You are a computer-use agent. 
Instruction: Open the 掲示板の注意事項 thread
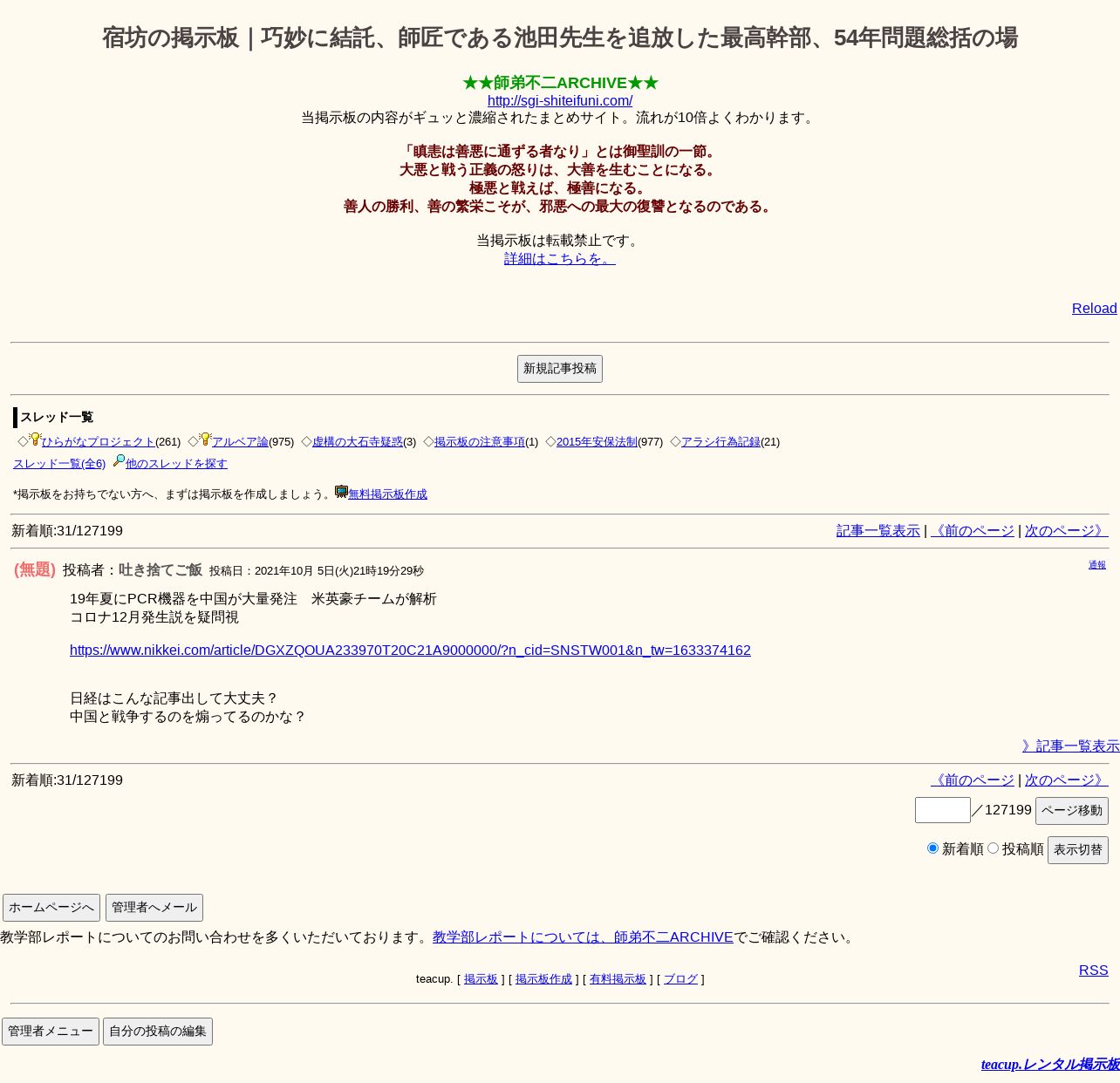(480, 442)
